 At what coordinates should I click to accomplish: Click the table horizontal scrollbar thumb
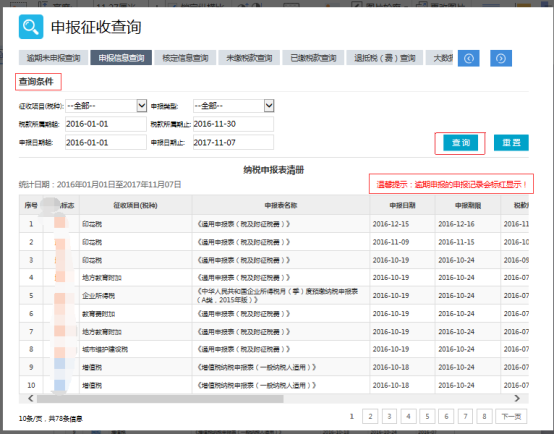160,399
